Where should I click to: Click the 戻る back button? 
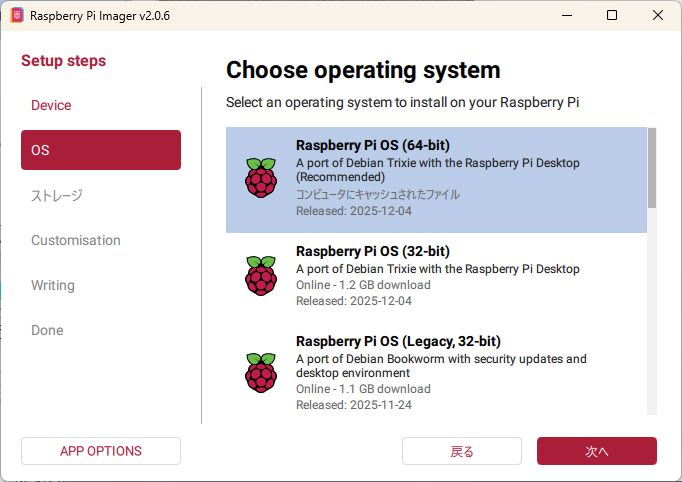462,451
